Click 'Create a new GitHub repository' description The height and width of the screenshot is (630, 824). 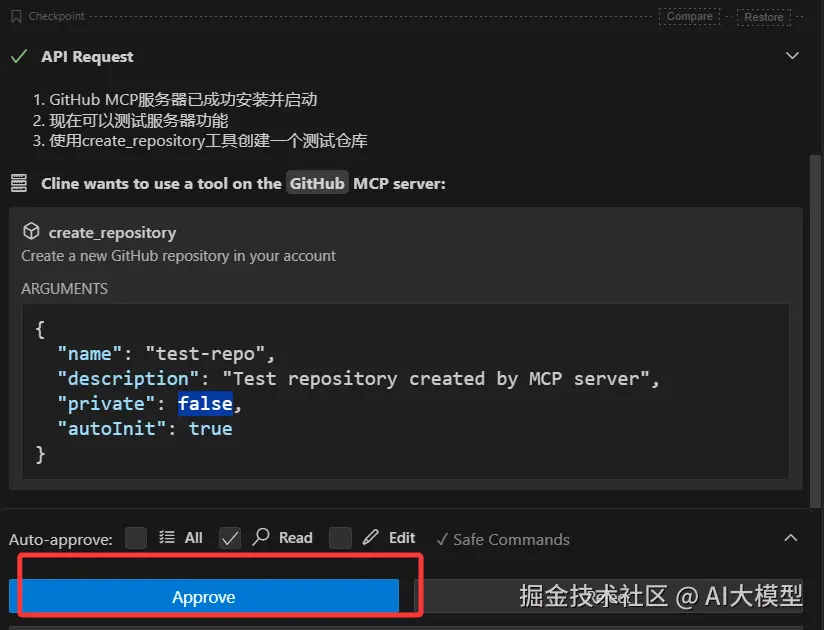pyautogui.click(x=178, y=256)
